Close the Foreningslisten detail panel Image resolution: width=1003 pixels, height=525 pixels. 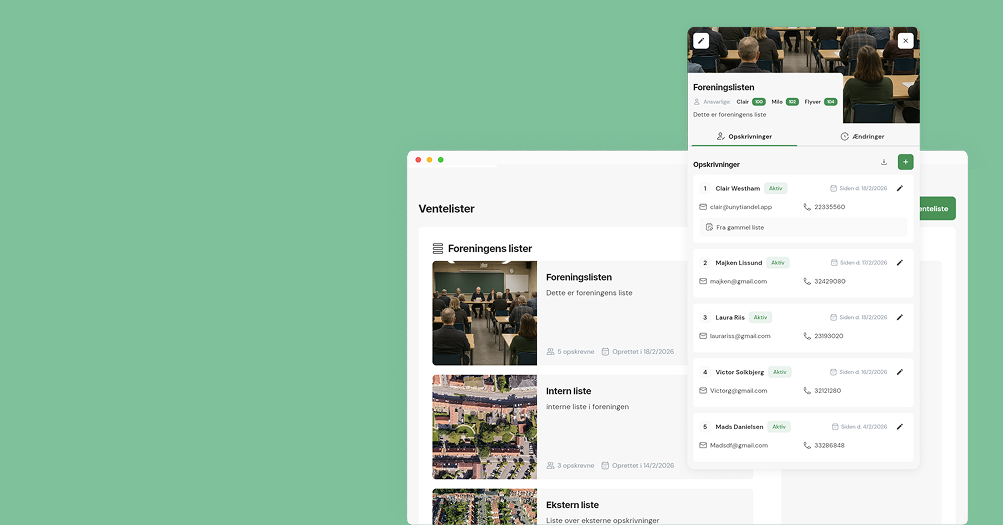905,41
